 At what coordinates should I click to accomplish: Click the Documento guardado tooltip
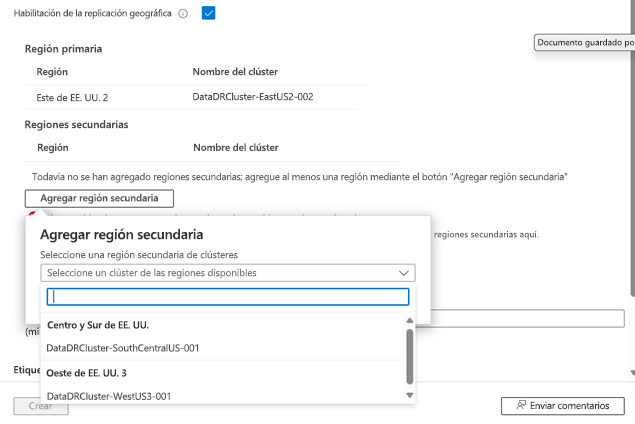pos(584,43)
